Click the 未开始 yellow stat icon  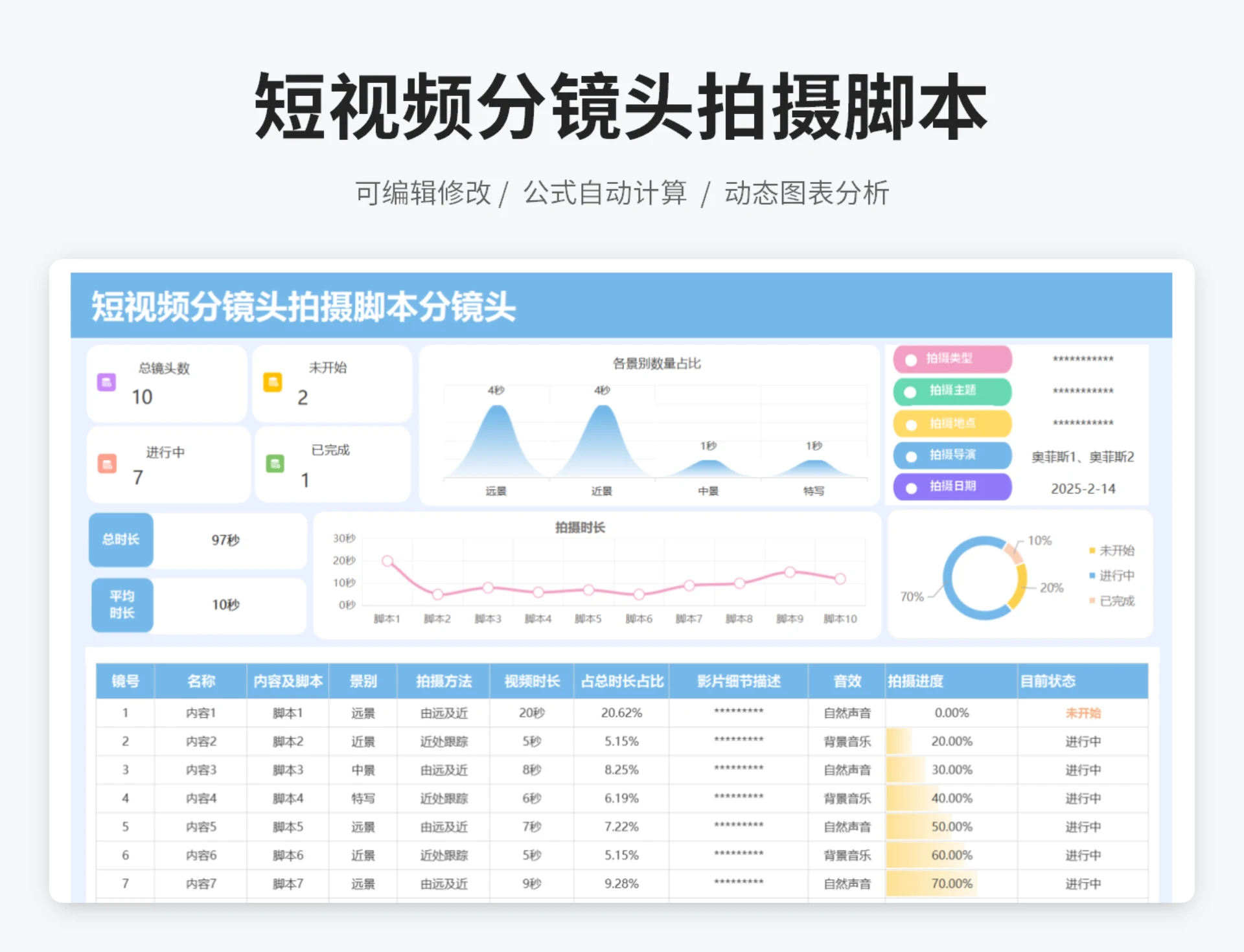273,383
